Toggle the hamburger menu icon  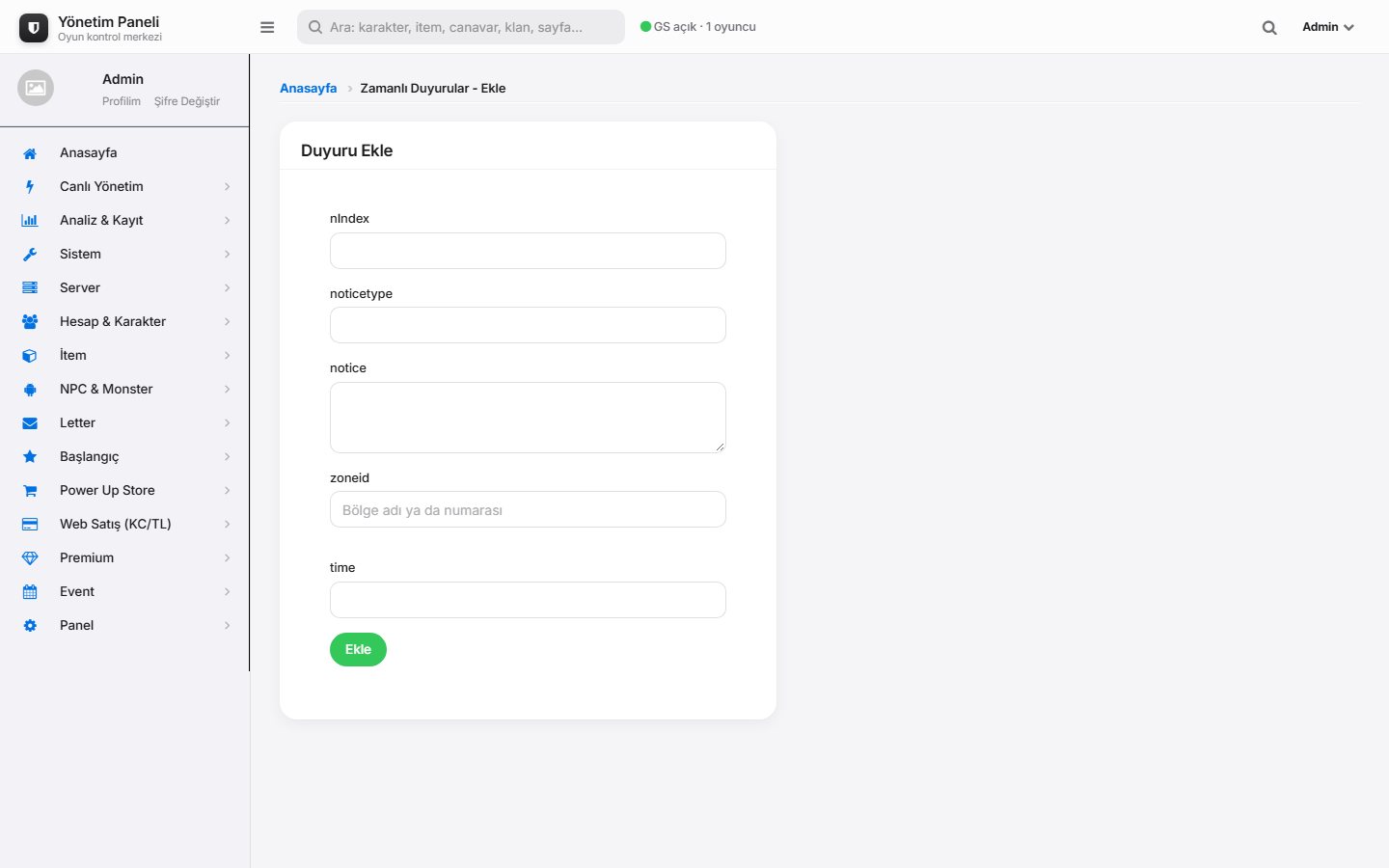(267, 27)
